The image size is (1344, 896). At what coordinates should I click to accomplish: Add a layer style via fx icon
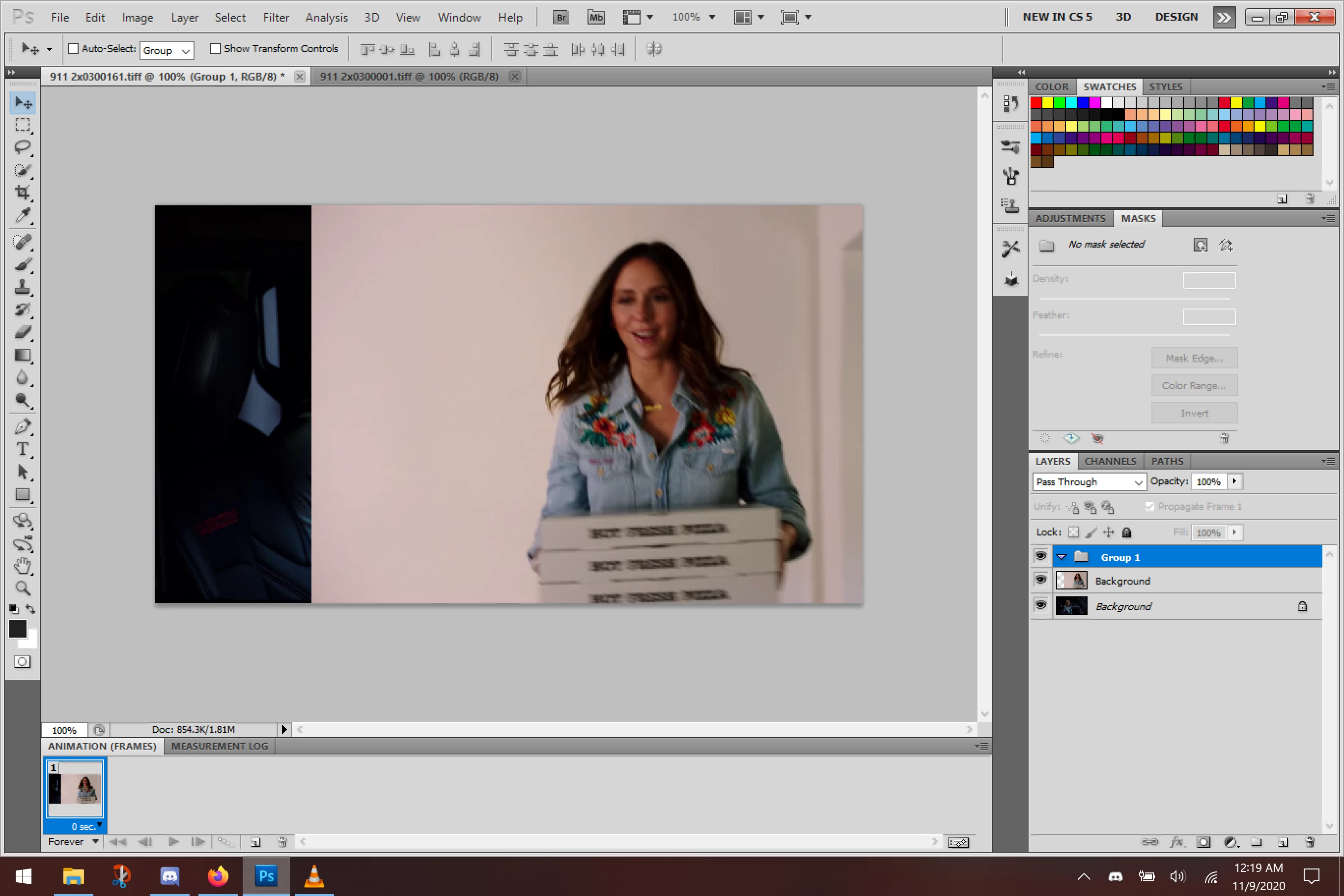tap(1176, 841)
